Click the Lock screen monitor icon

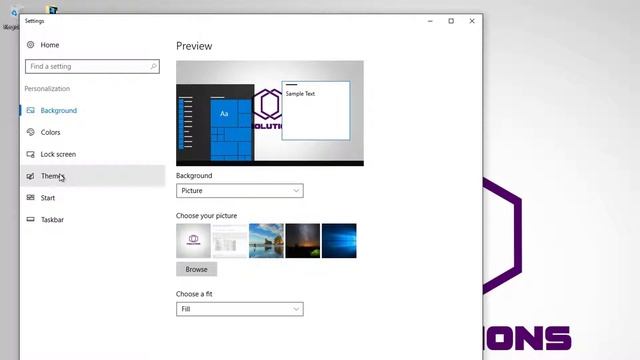pos(31,154)
